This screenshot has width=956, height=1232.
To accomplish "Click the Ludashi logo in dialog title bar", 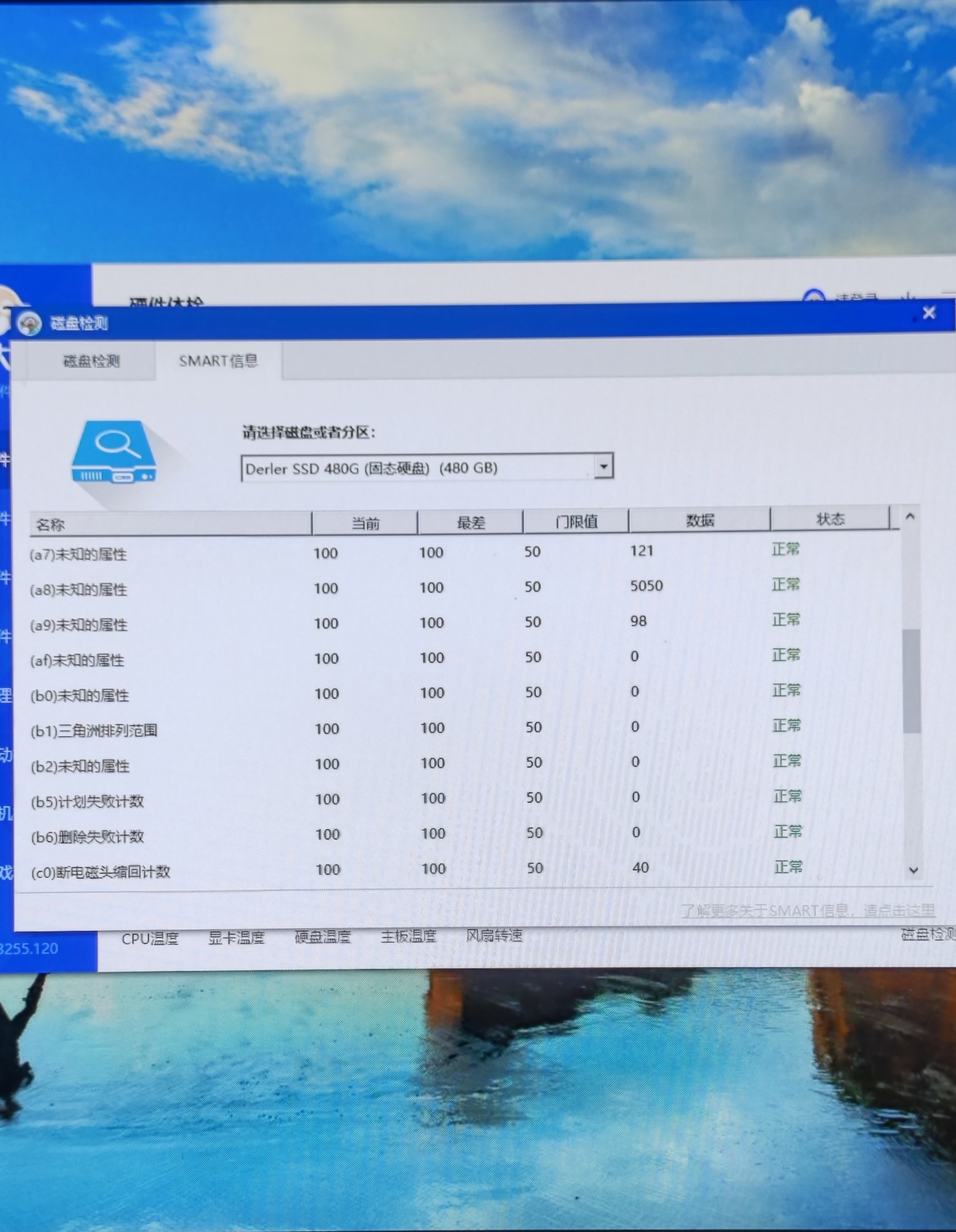I will 29,323.
